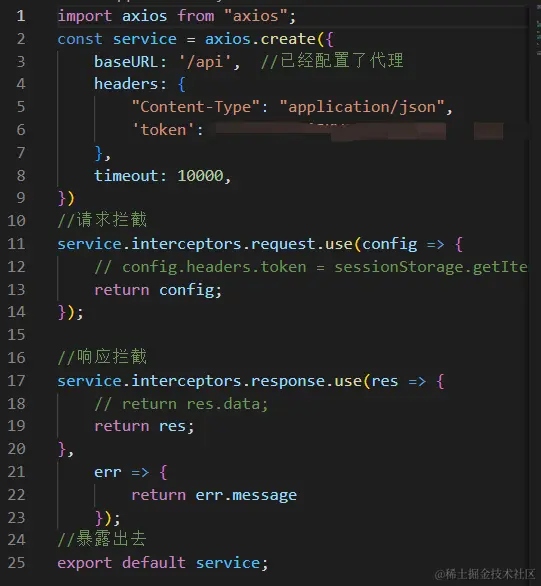The image size is (541, 586).
Task: Click 'export' keyword on line 25
Action: tap(85, 563)
